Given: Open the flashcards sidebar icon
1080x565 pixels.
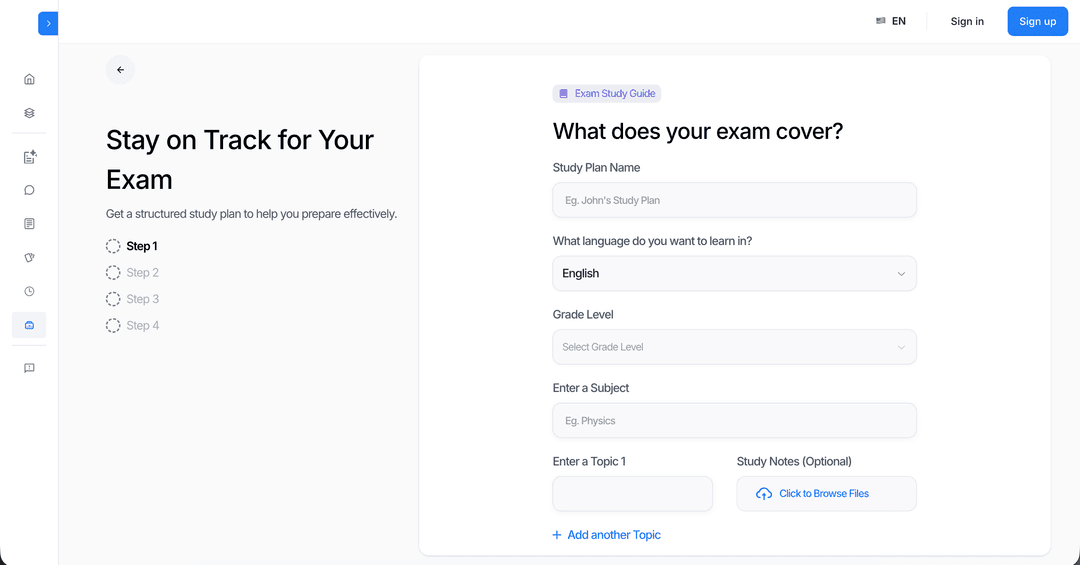Looking at the screenshot, I should click(29, 257).
